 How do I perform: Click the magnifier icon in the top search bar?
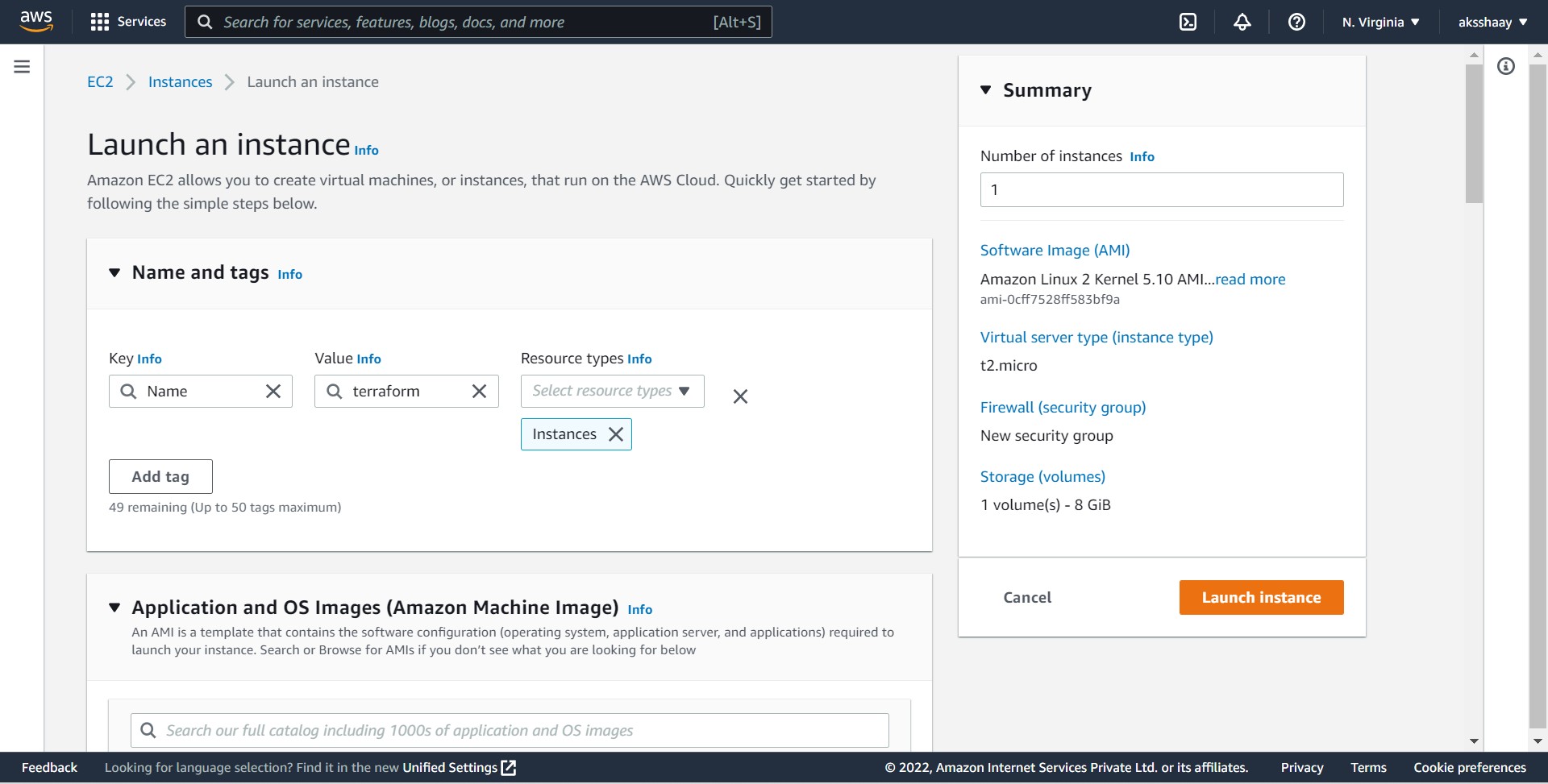click(x=205, y=22)
